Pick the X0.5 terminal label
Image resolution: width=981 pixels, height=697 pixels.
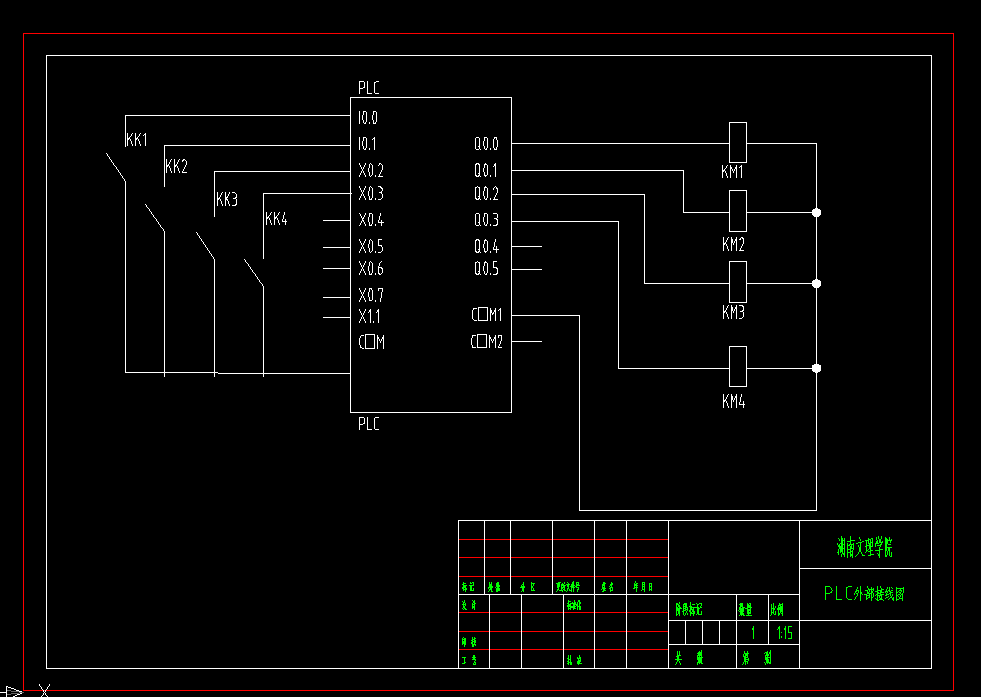pyautogui.click(x=371, y=246)
